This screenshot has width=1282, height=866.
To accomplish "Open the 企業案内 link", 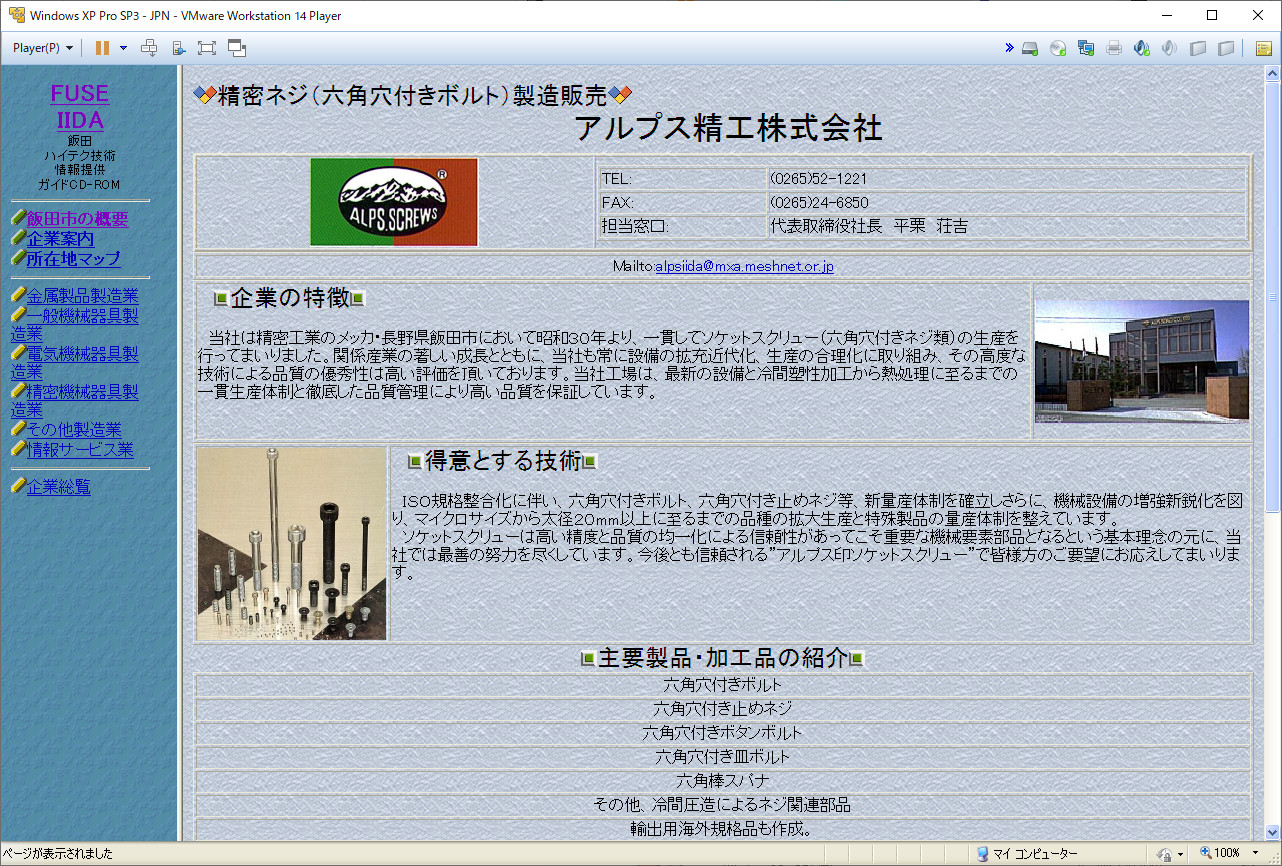I will tap(60, 239).
